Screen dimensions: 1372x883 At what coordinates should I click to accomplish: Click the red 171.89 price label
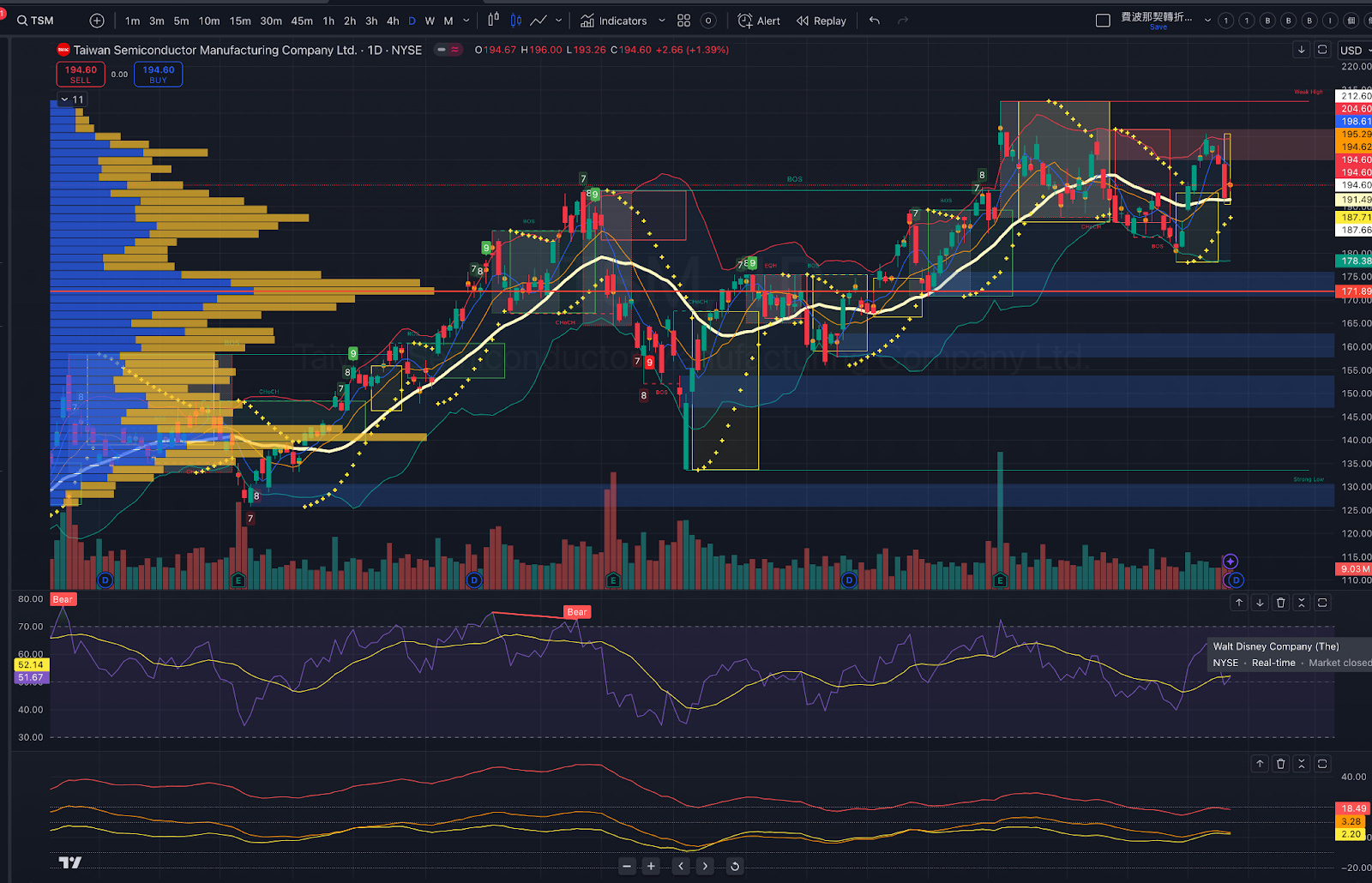(x=1355, y=291)
